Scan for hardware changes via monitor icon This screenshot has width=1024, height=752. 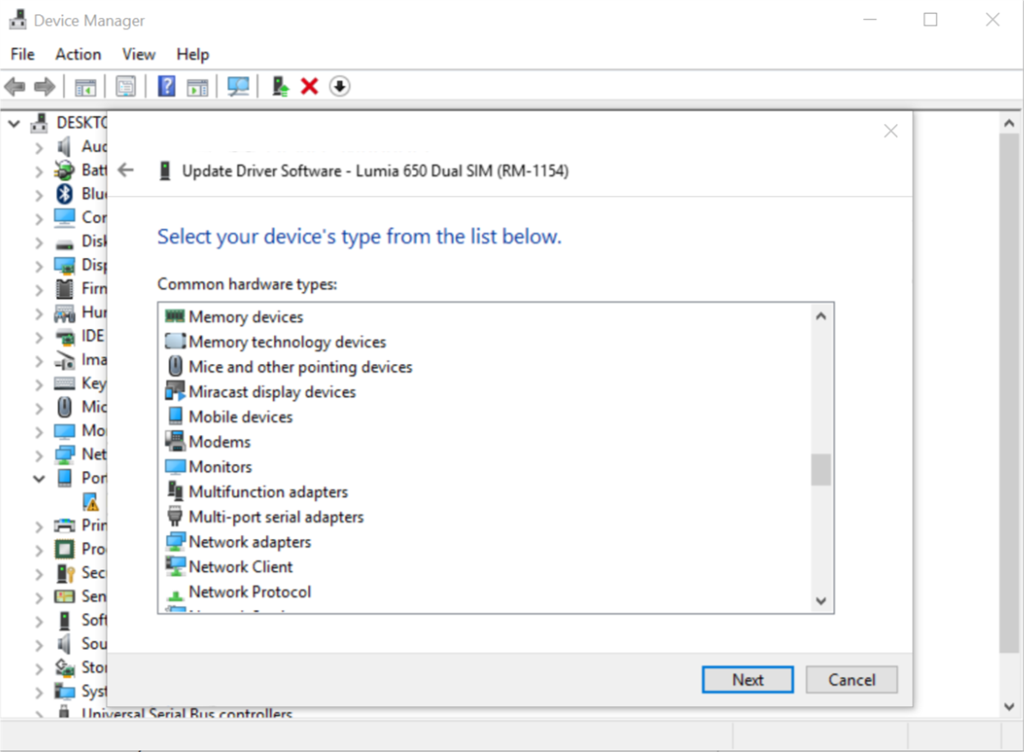(x=238, y=86)
